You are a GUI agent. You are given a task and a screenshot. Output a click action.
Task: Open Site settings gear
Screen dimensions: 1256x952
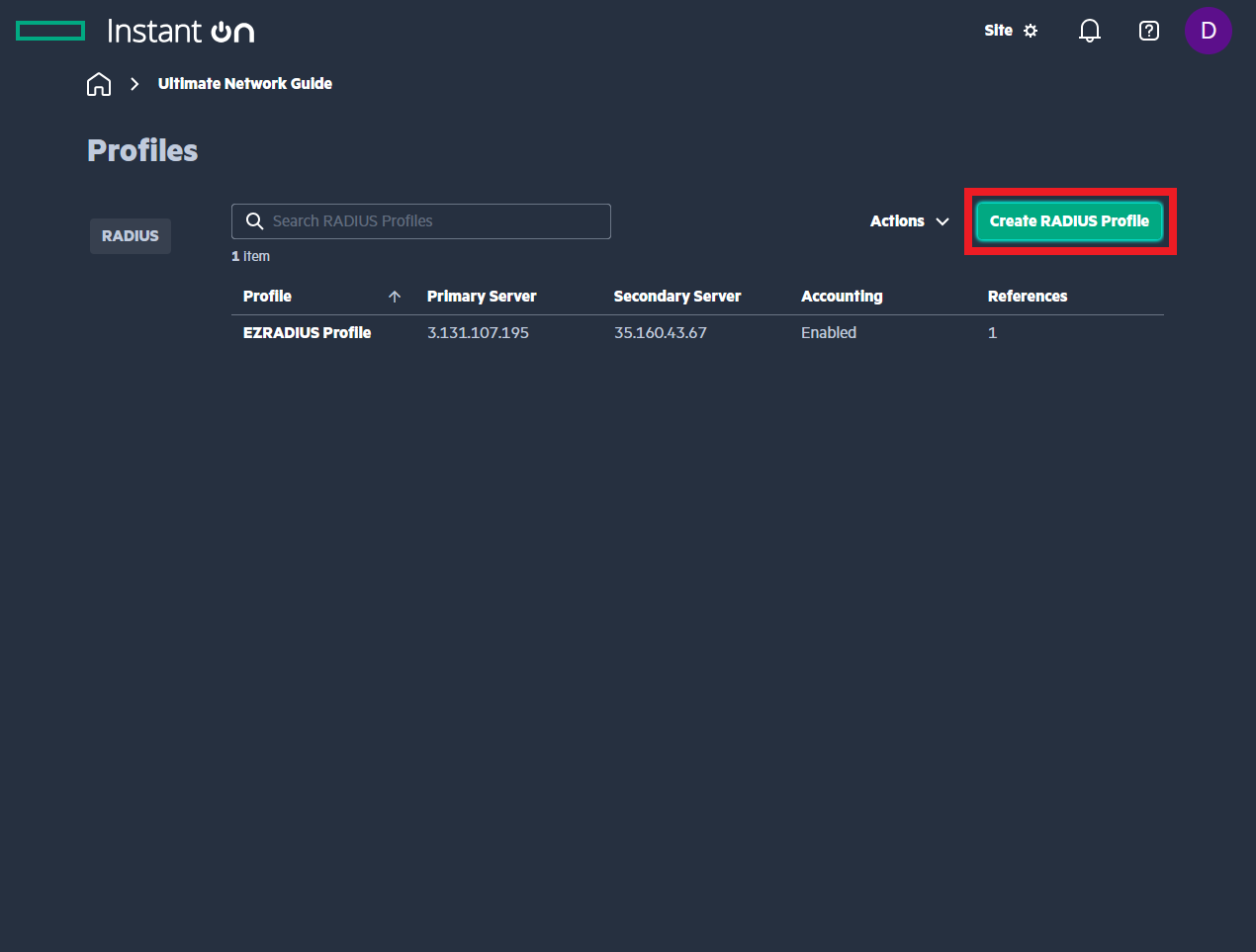coord(1031,31)
